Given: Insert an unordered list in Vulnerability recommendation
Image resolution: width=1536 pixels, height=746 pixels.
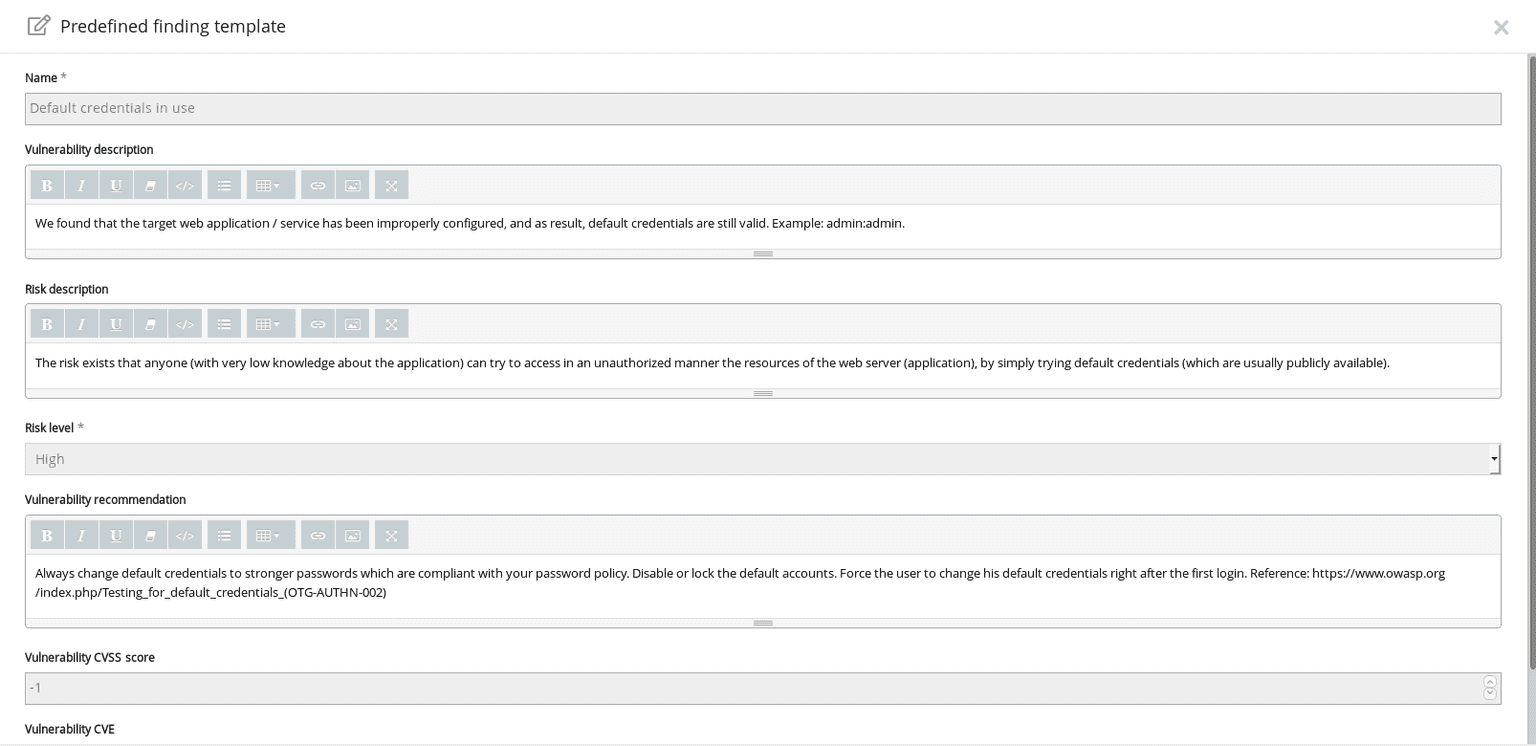Looking at the screenshot, I should (x=224, y=534).
